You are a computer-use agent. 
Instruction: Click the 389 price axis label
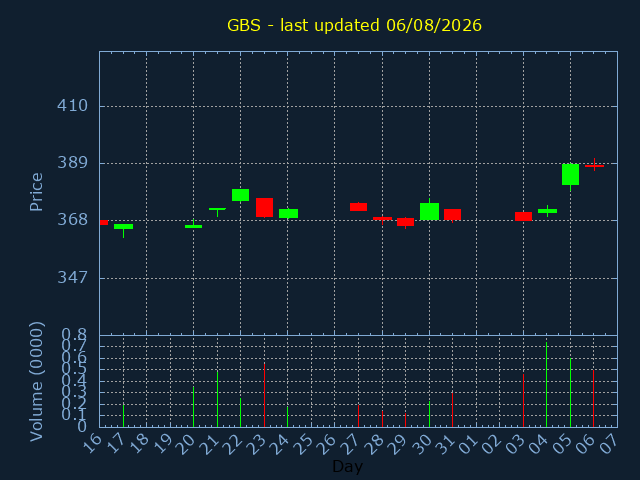pos(72,163)
